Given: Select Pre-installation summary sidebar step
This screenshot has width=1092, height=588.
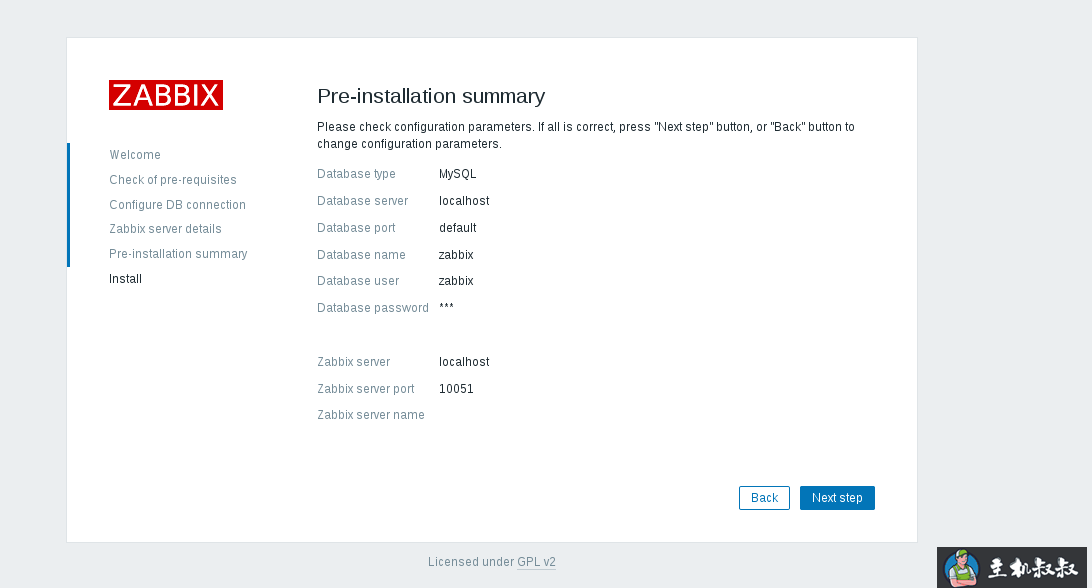Looking at the screenshot, I should click(x=178, y=254).
